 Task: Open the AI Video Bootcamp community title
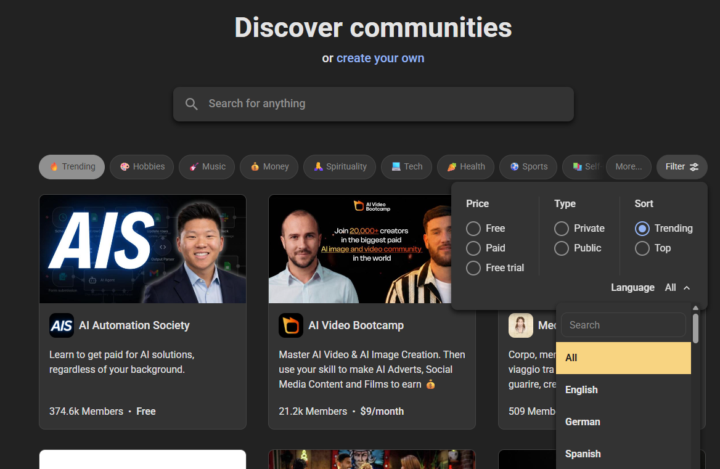pyautogui.click(x=356, y=325)
